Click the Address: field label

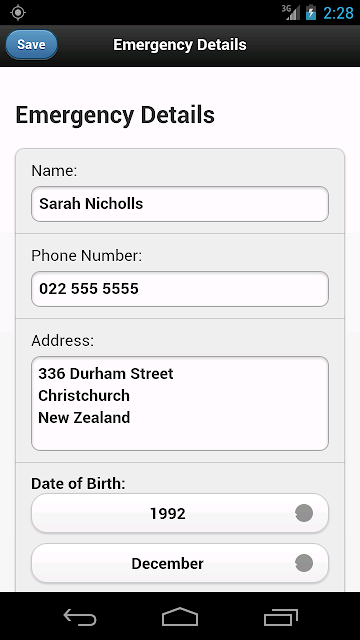point(62,340)
